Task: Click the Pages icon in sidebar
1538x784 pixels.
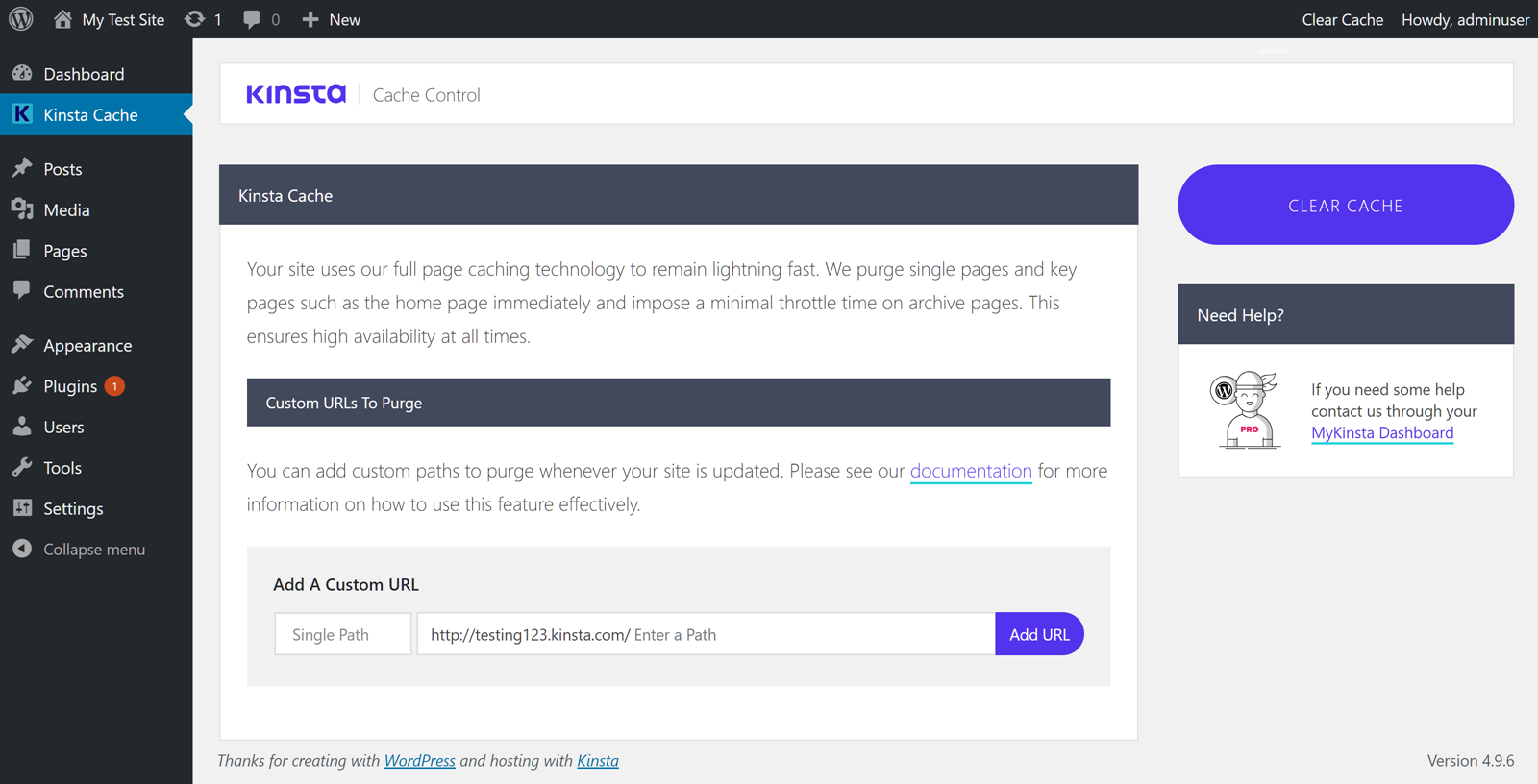Action: click(22, 250)
